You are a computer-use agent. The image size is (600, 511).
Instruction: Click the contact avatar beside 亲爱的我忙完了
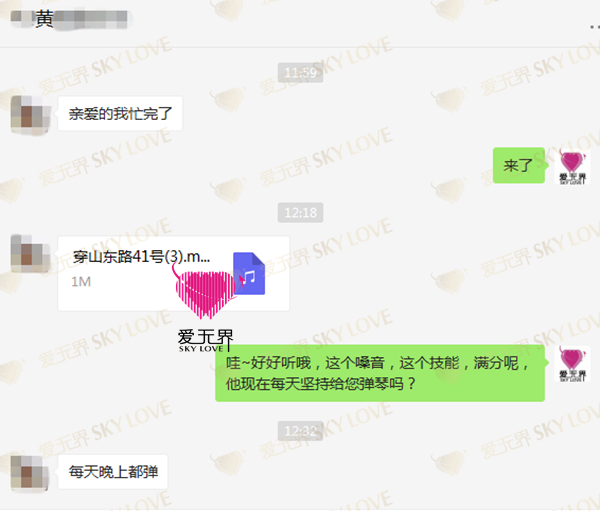30,114
